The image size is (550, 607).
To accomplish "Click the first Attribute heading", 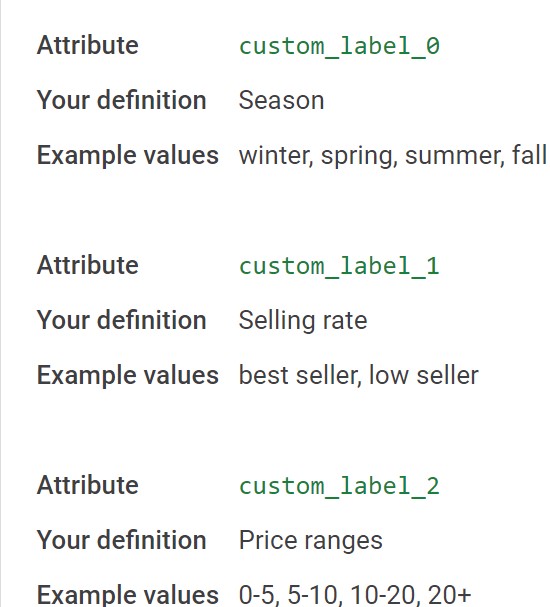I will pyautogui.click(x=87, y=45).
